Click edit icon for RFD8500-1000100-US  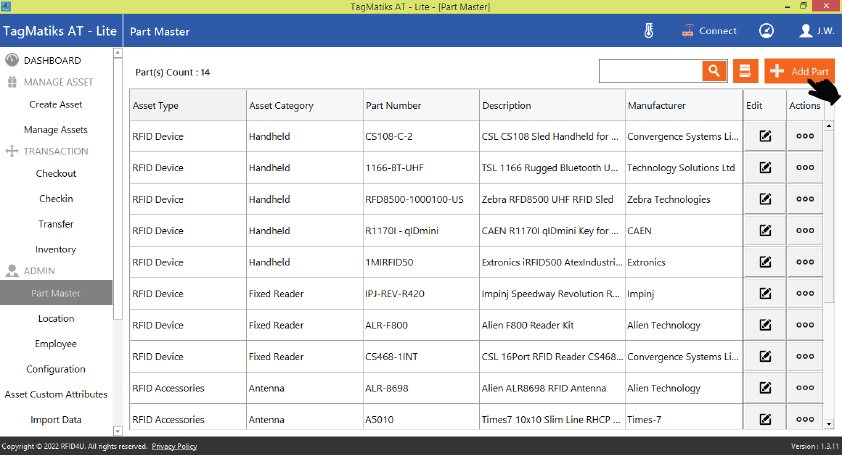[765, 199]
